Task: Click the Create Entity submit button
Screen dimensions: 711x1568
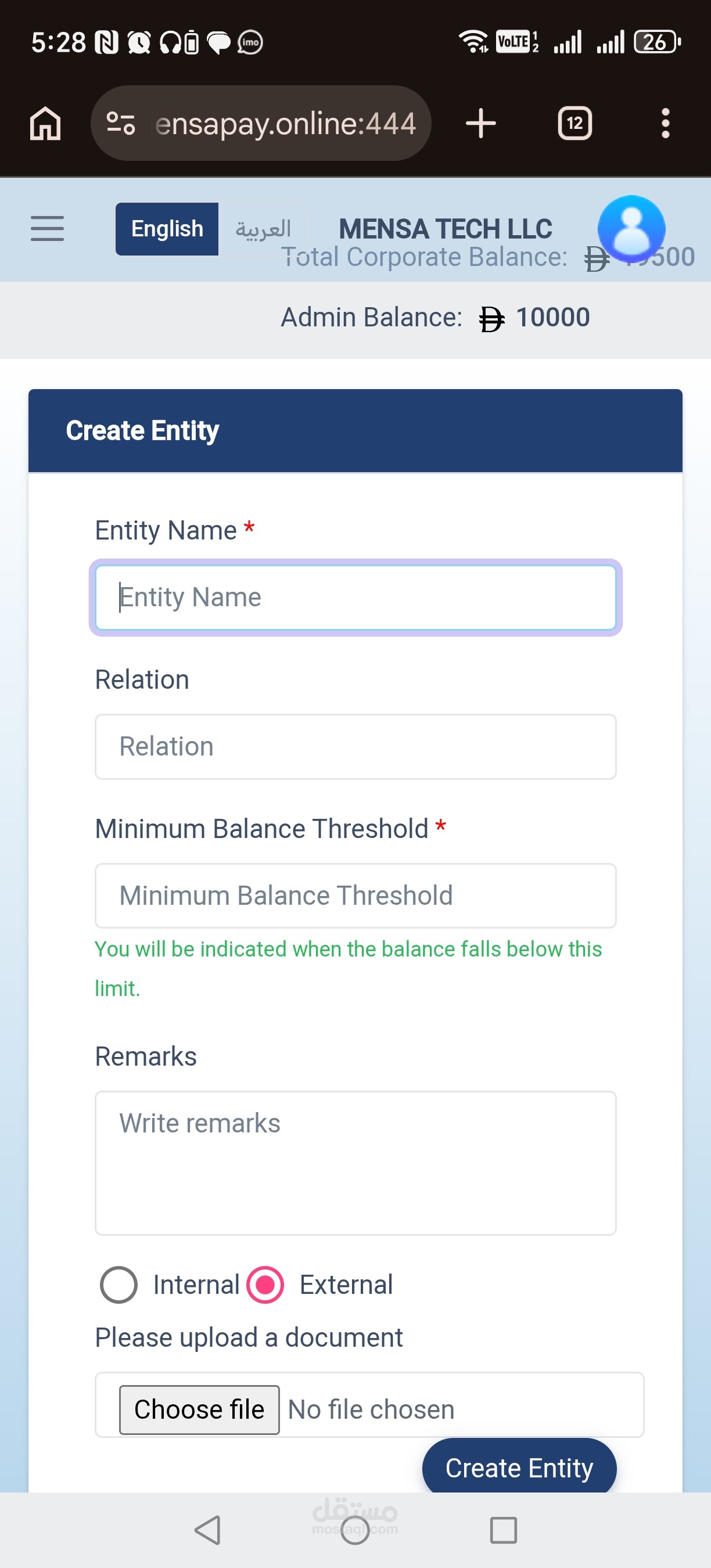Action: click(519, 1467)
